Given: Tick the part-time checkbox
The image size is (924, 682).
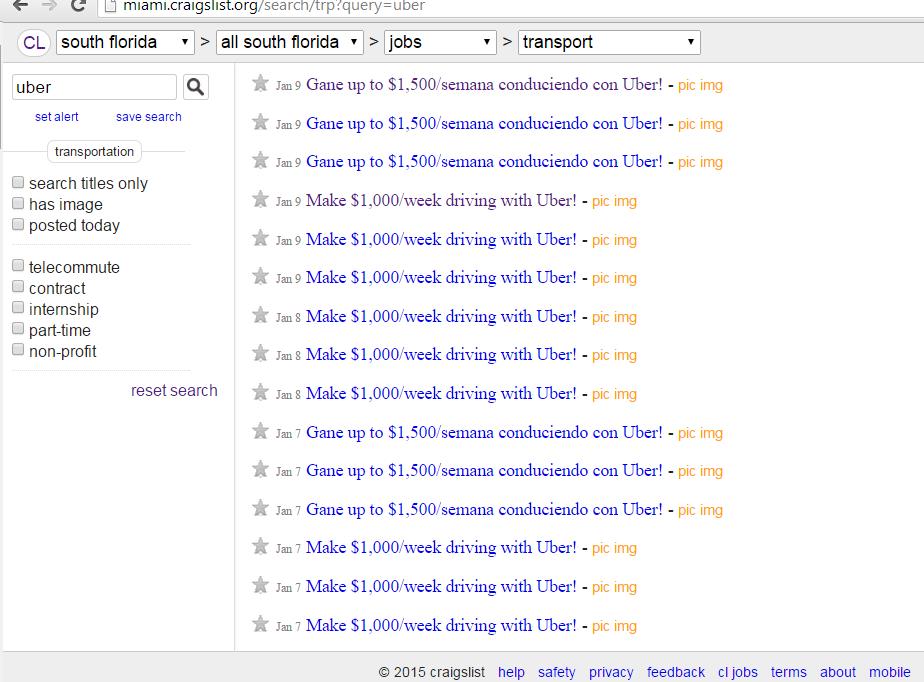Looking at the screenshot, I should tap(18, 328).
